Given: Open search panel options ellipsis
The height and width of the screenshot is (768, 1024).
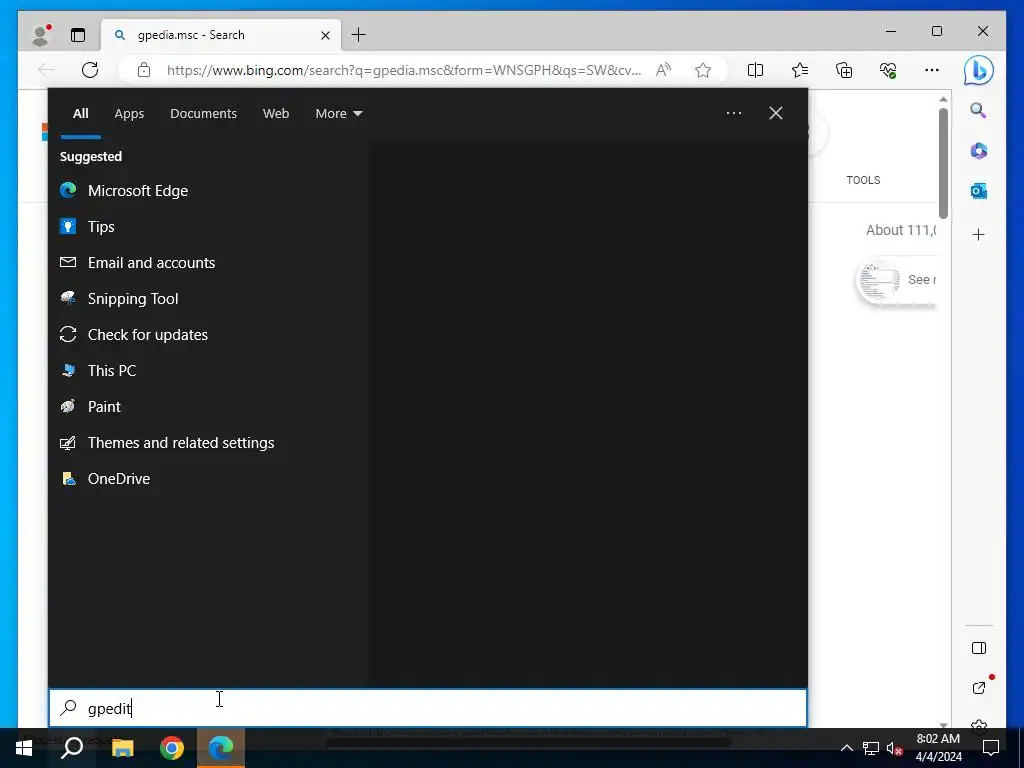Looking at the screenshot, I should click(x=733, y=113).
